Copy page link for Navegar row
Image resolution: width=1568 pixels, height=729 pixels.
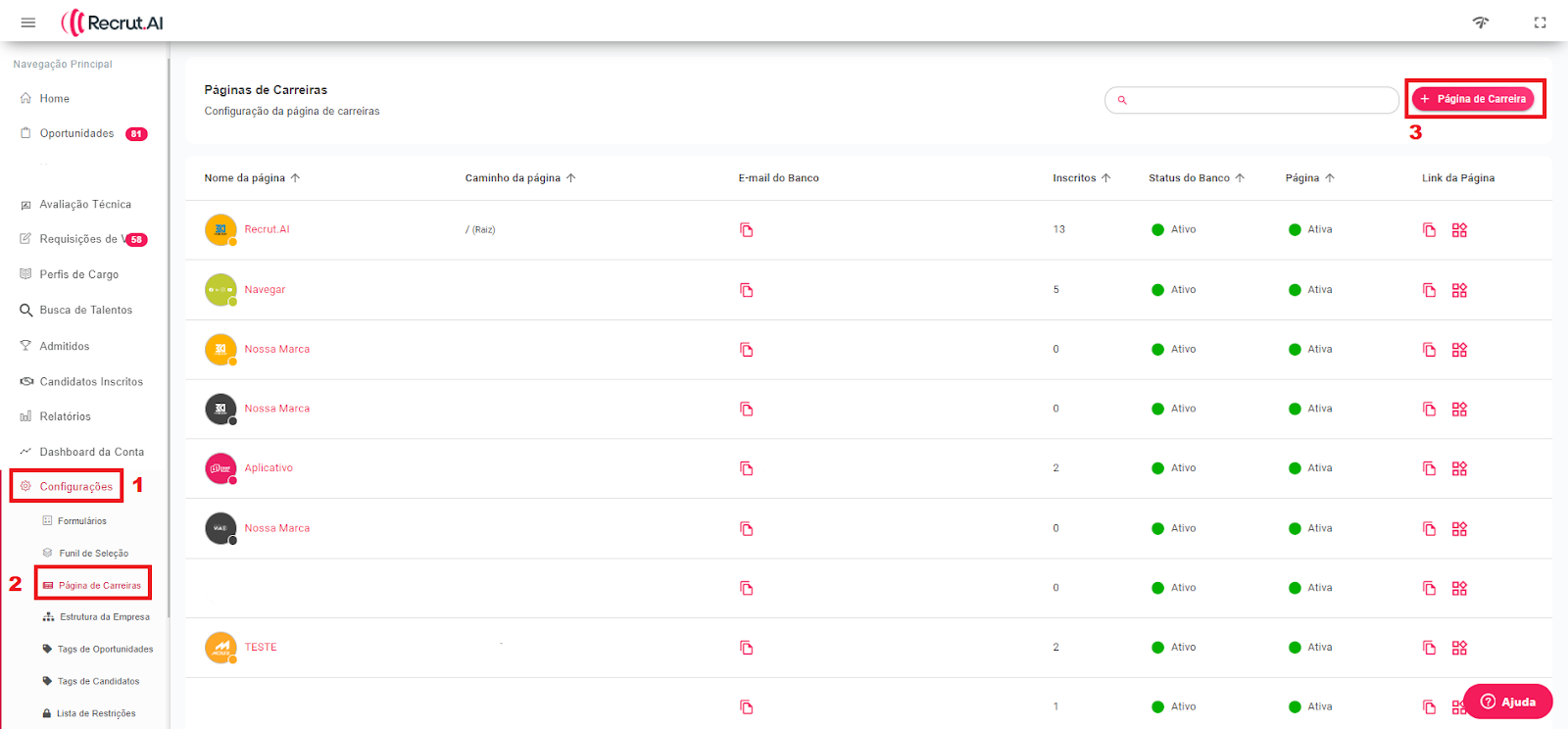pyautogui.click(x=1429, y=290)
